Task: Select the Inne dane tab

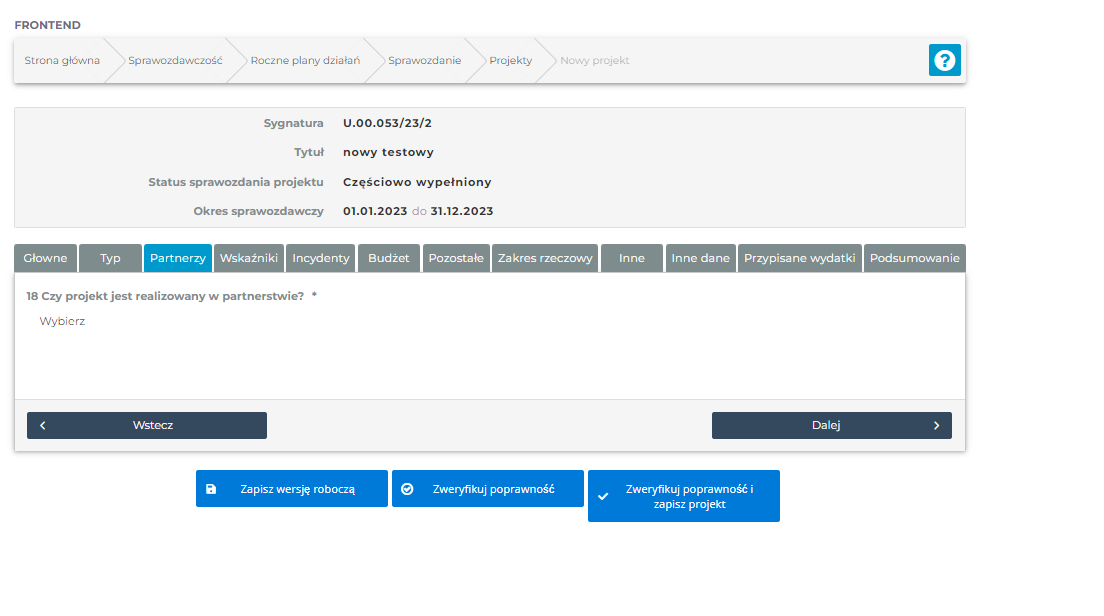Action: [x=700, y=258]
